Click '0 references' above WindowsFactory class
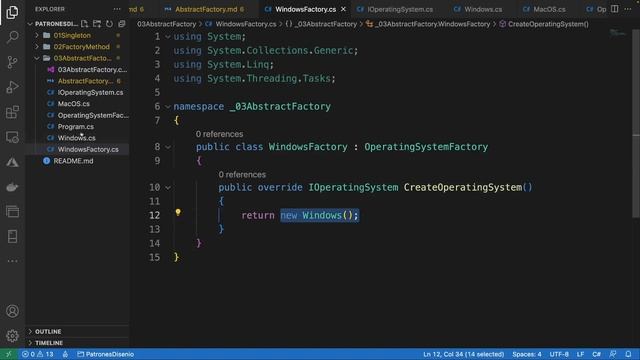The width and height of the screenshot is (640, 360). [x=219, y=134]
